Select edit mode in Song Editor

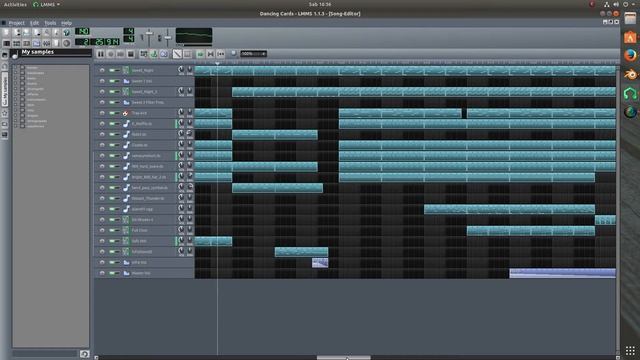[x=187, y=54]
